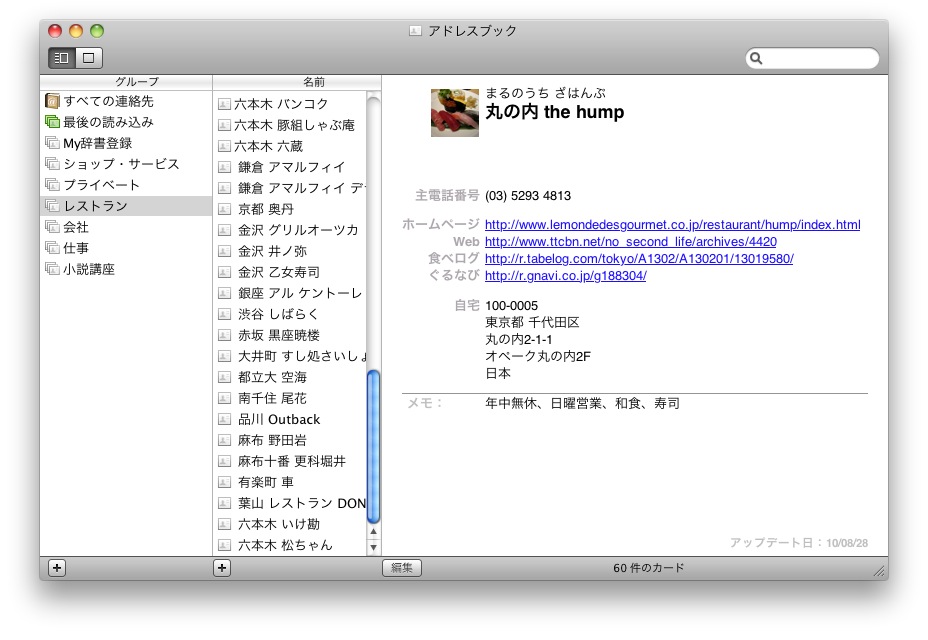Select the すべての連絡先 group icon
Screen dimensions: 928x640
[x=52, y=101]
